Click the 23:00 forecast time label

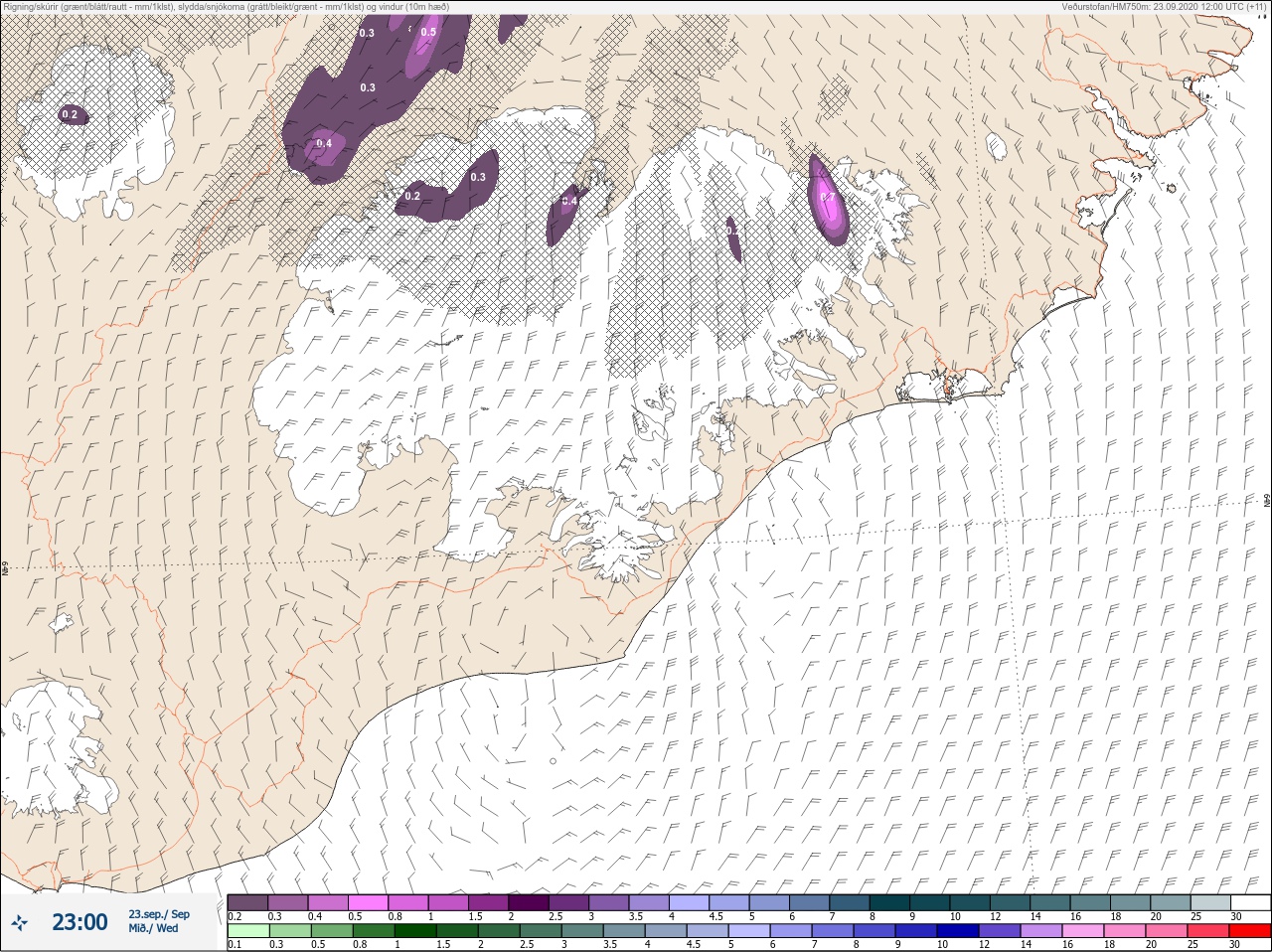pos(79,922)
